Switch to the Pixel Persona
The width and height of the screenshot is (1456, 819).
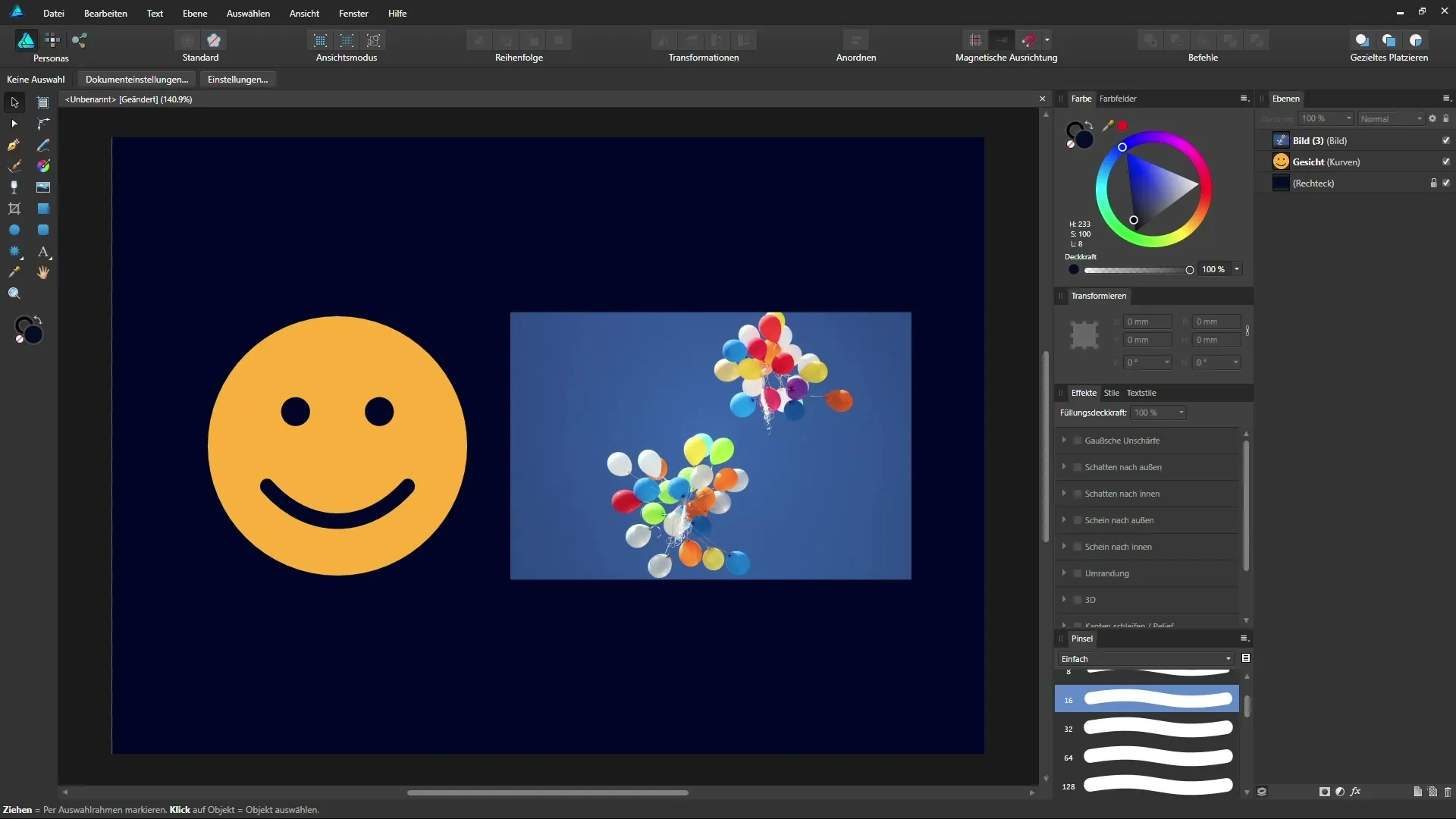tap(52, 40)
